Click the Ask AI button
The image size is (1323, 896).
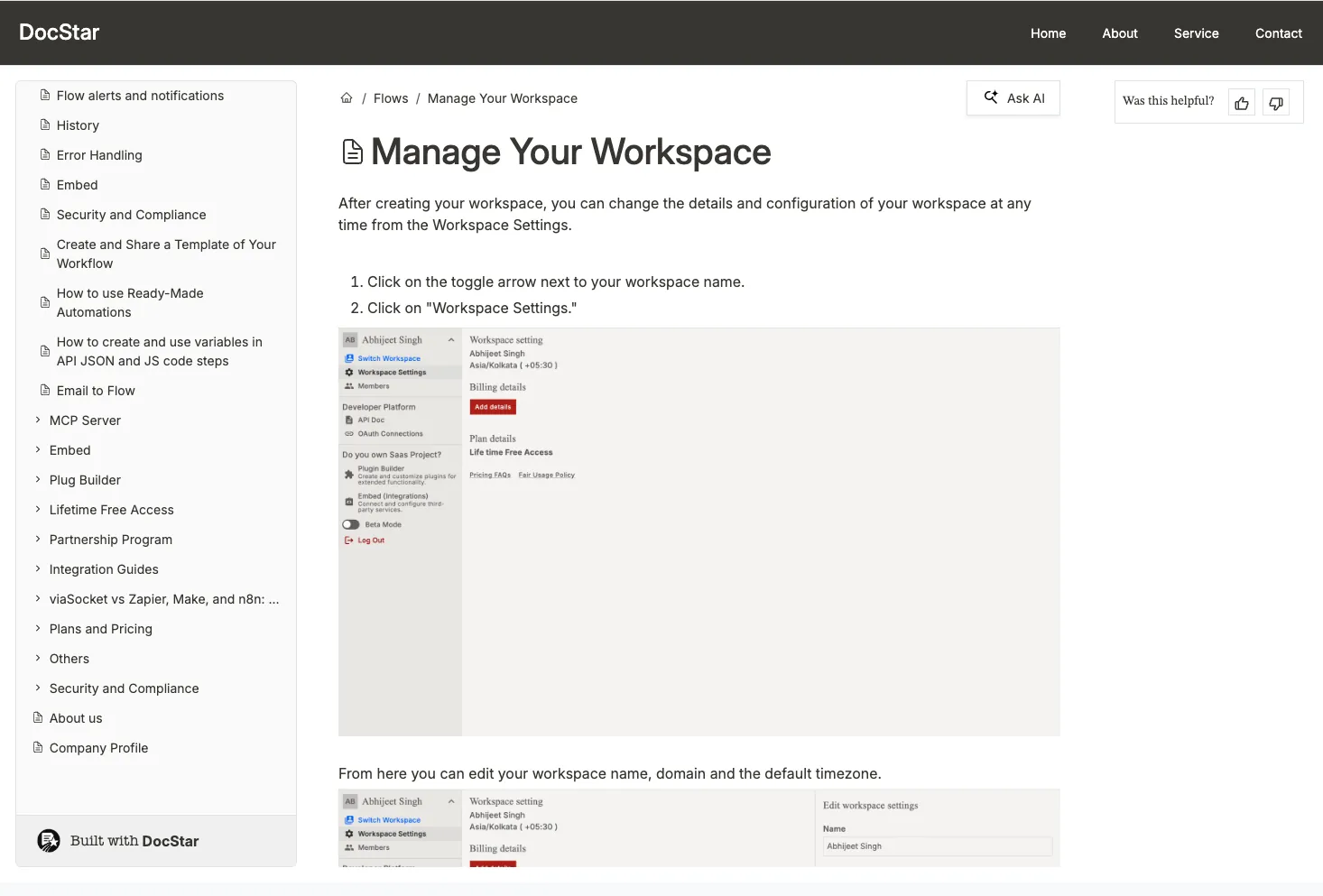pos(1013,97)
